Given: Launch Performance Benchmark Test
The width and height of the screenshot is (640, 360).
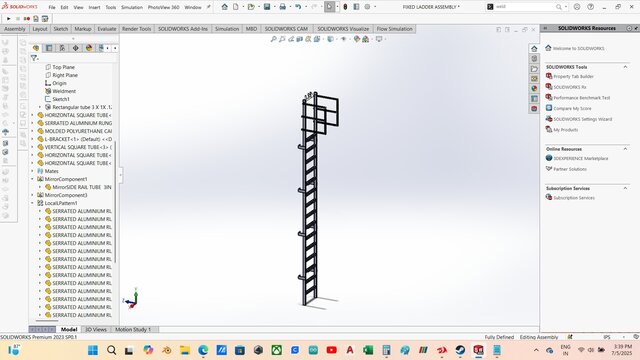Looking at the screenshot, I should [x=581, y=98].
